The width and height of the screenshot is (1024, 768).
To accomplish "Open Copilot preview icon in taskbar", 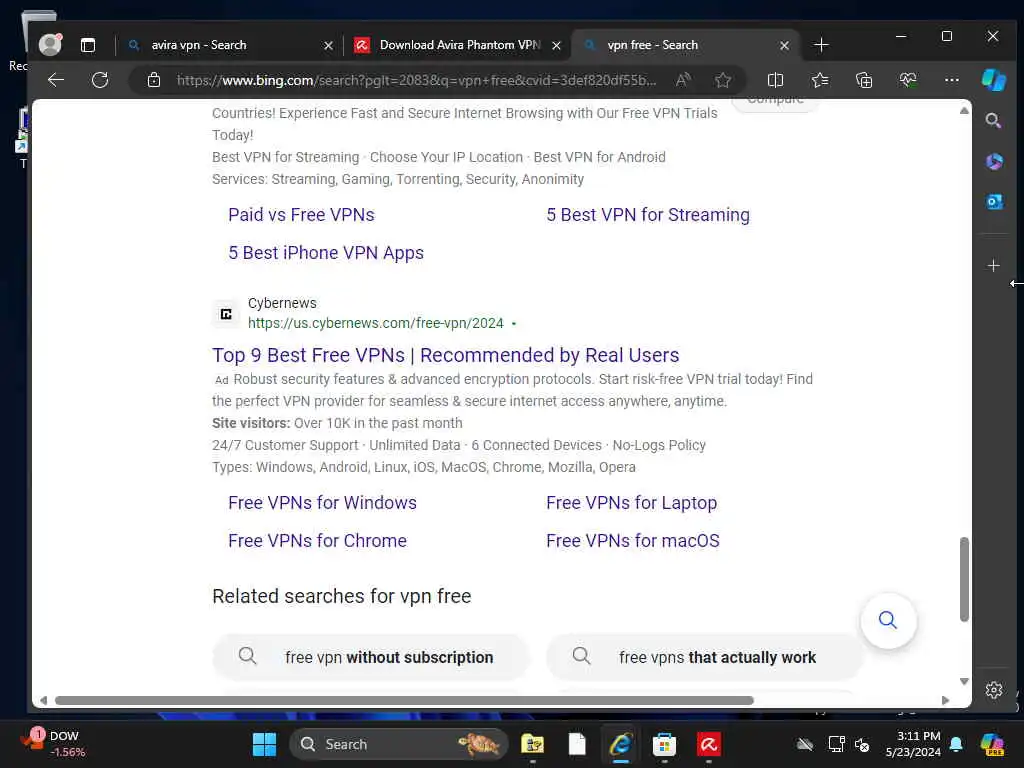I will 992,744.
